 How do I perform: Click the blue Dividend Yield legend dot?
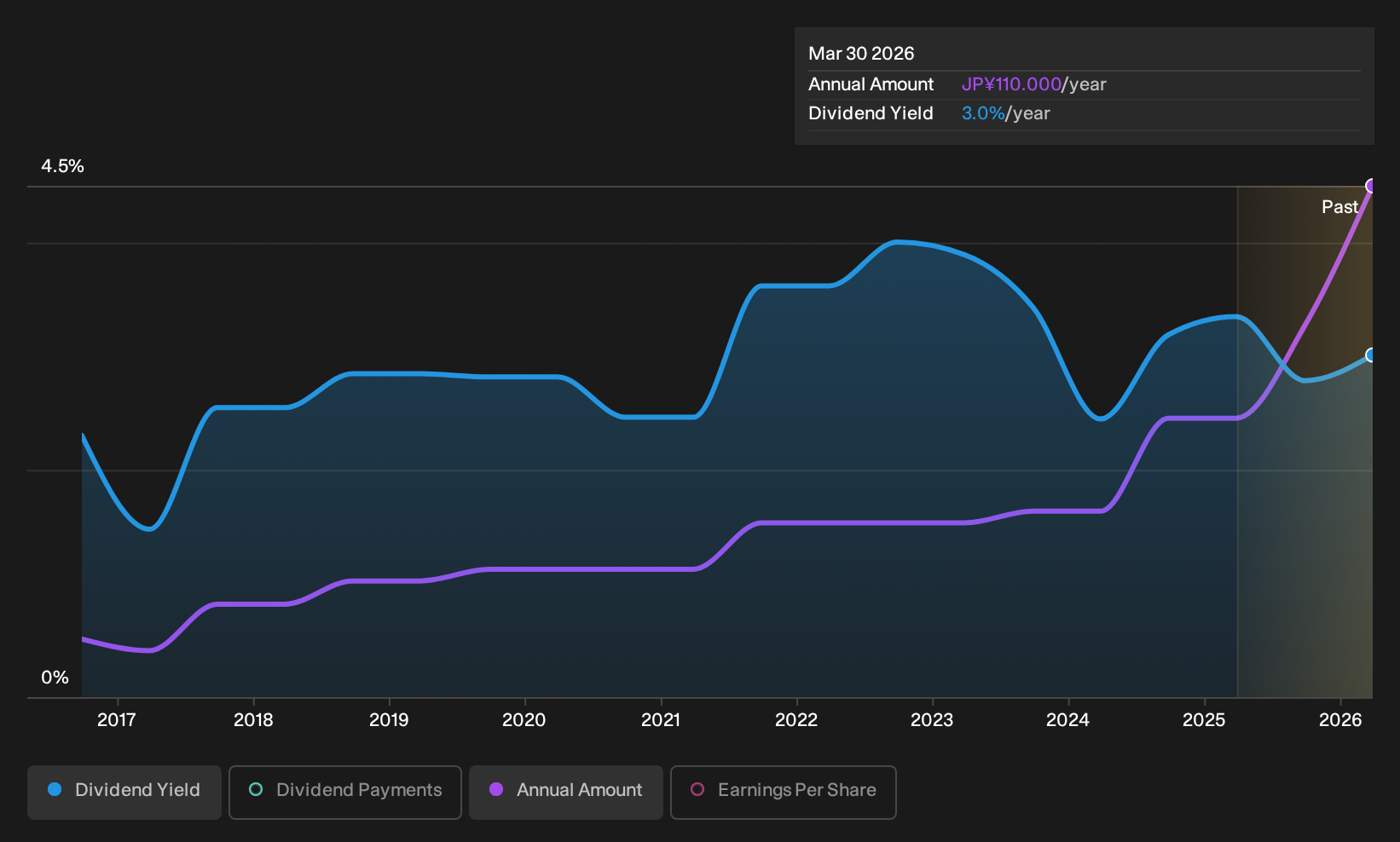pyautogui.click(x=55, y=789)
